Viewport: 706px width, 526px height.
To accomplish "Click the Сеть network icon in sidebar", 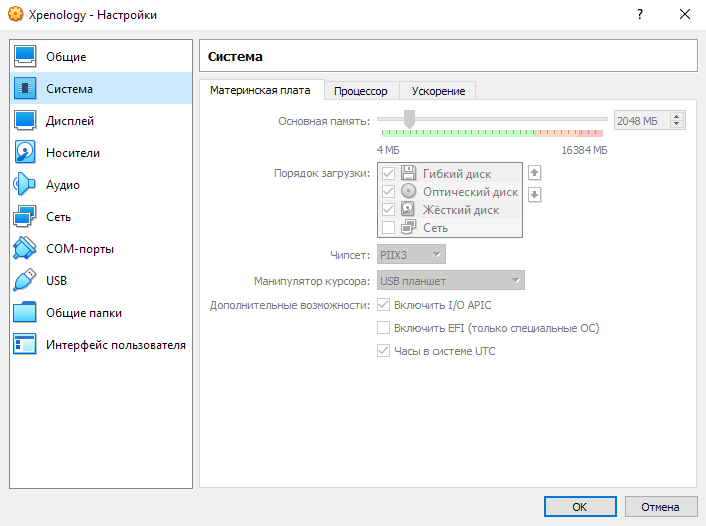I will (25, 216).
